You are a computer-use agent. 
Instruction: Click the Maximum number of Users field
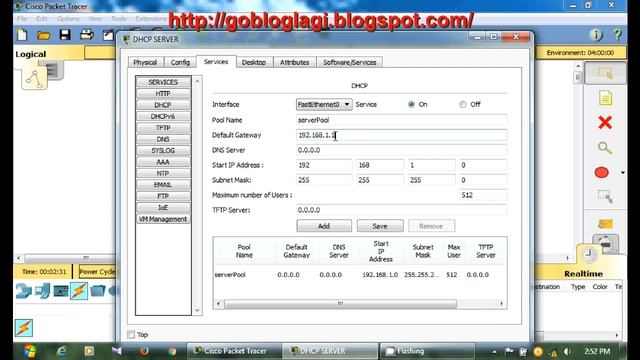[483, 195]
